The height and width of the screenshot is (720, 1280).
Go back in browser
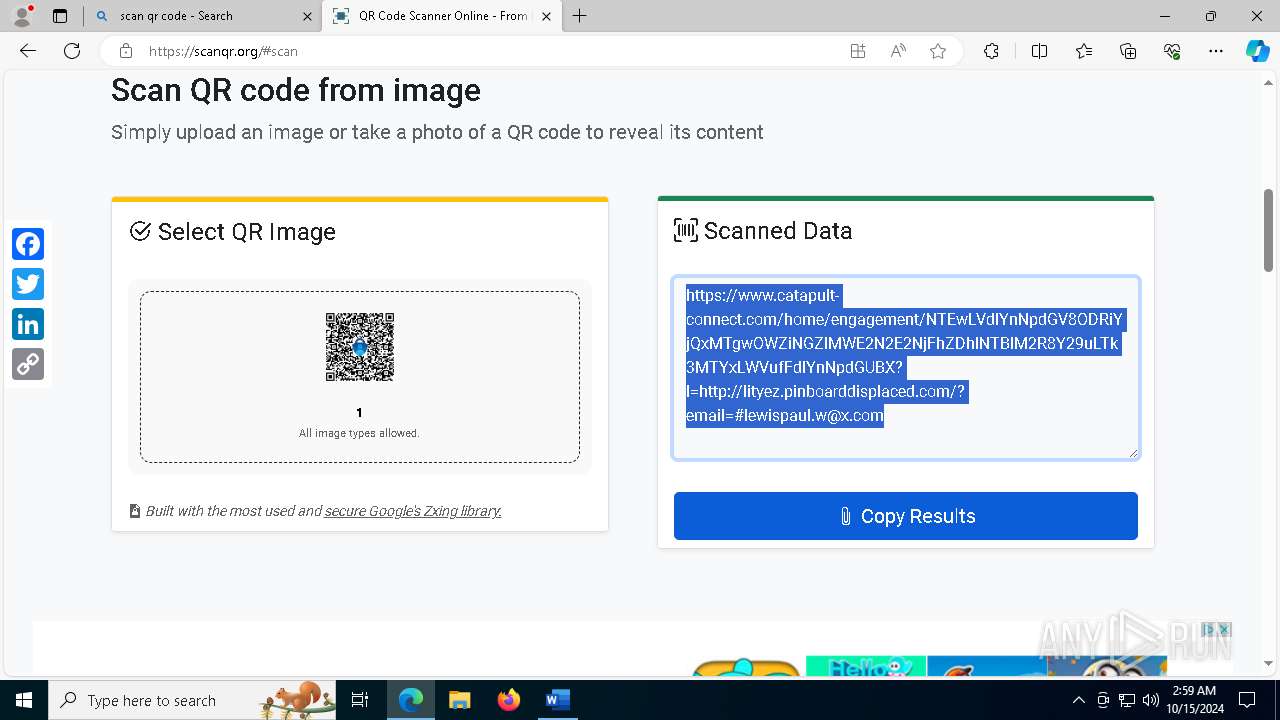[28, 51]
